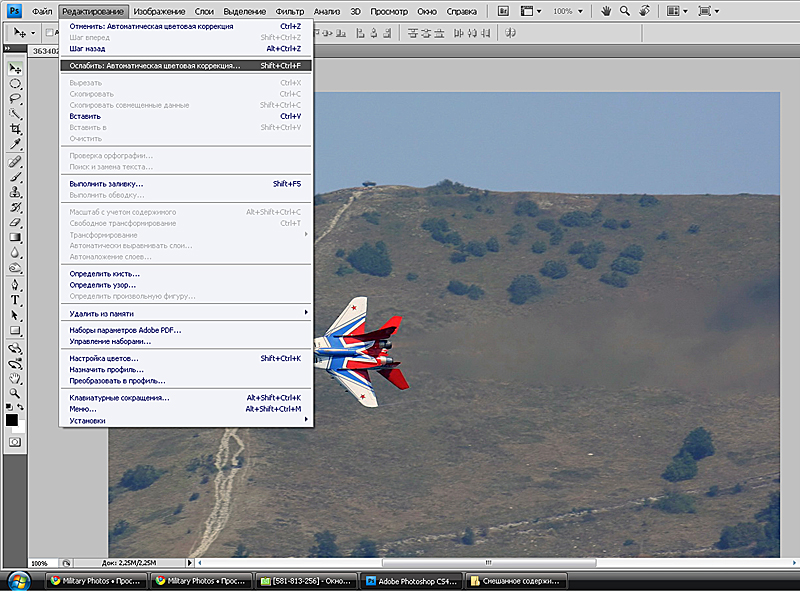Choose Выполнить заливку menu item
This screenshot has width=800, height=599.
click(x=186, y=184)
